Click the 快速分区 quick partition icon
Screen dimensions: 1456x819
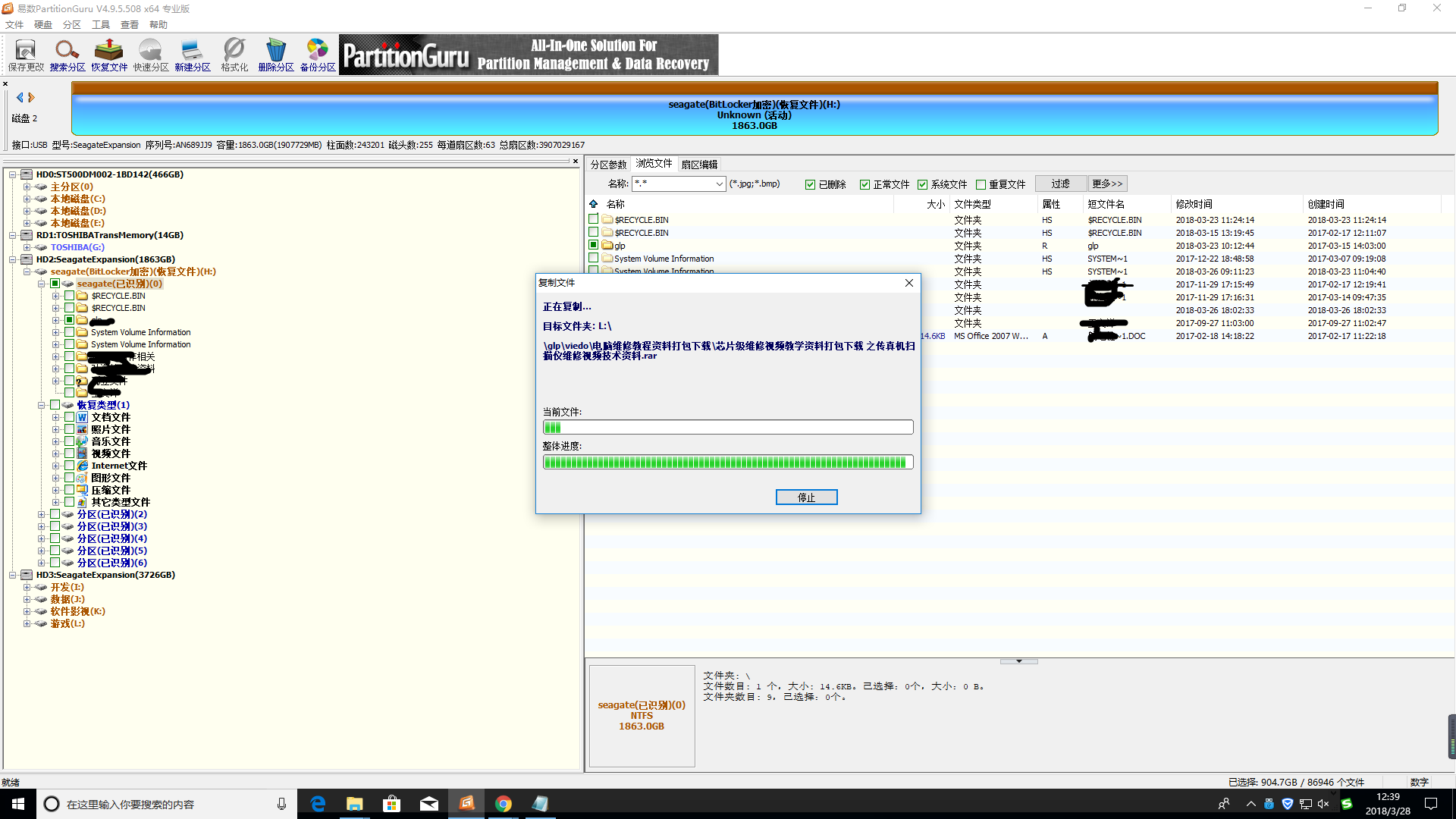151,55
